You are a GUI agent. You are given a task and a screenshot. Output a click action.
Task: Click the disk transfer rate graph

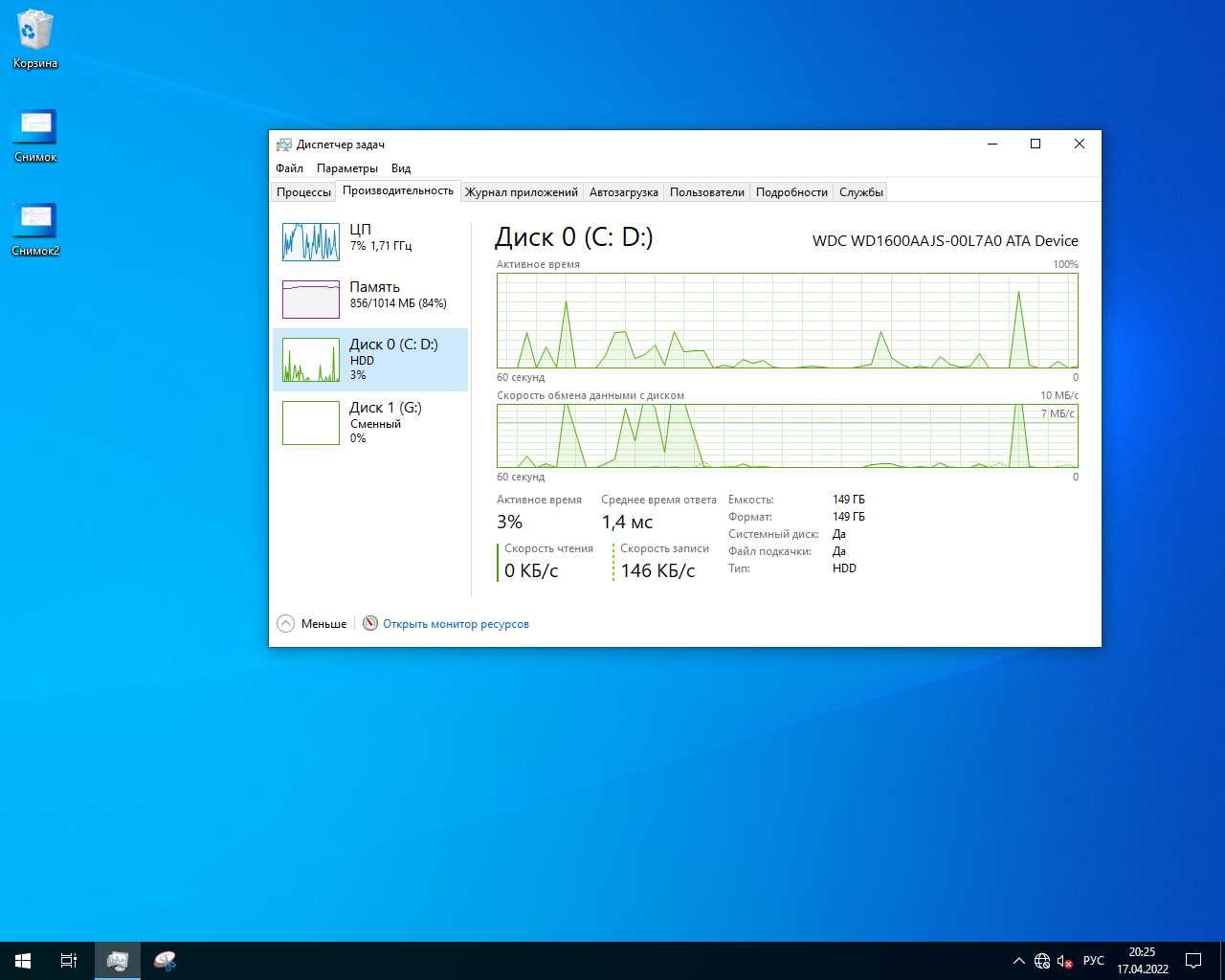pyautogui.click(x=788, y=435)
